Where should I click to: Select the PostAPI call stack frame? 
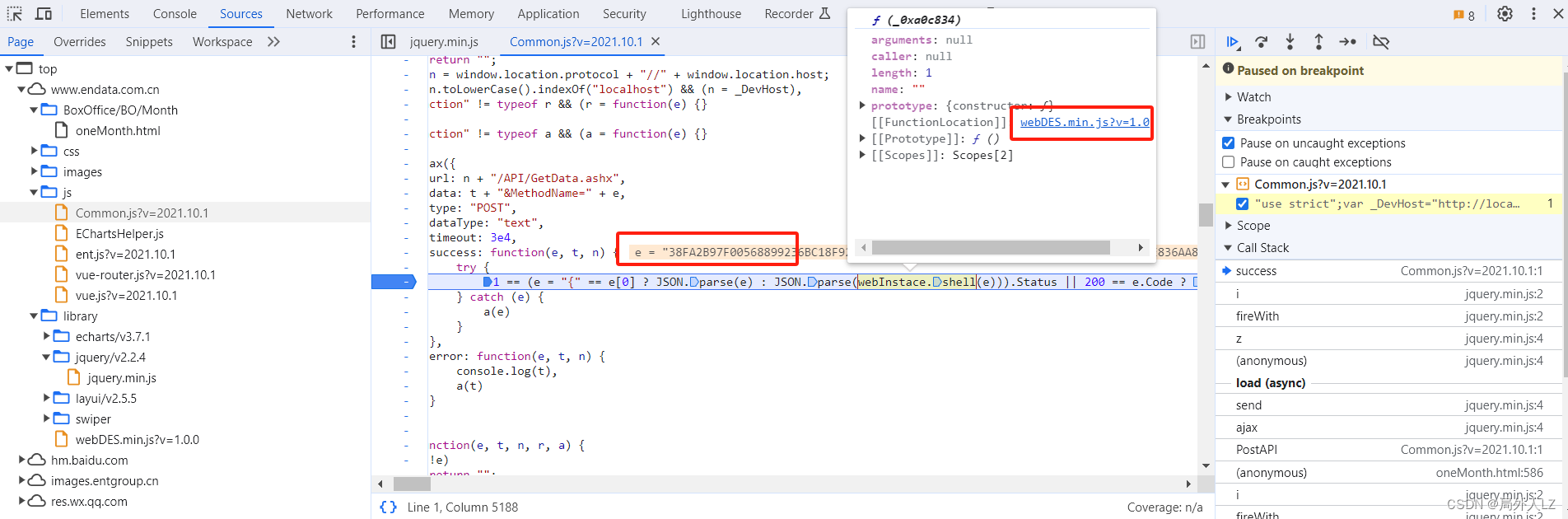pyautogui.click(x=1388, y=450)
